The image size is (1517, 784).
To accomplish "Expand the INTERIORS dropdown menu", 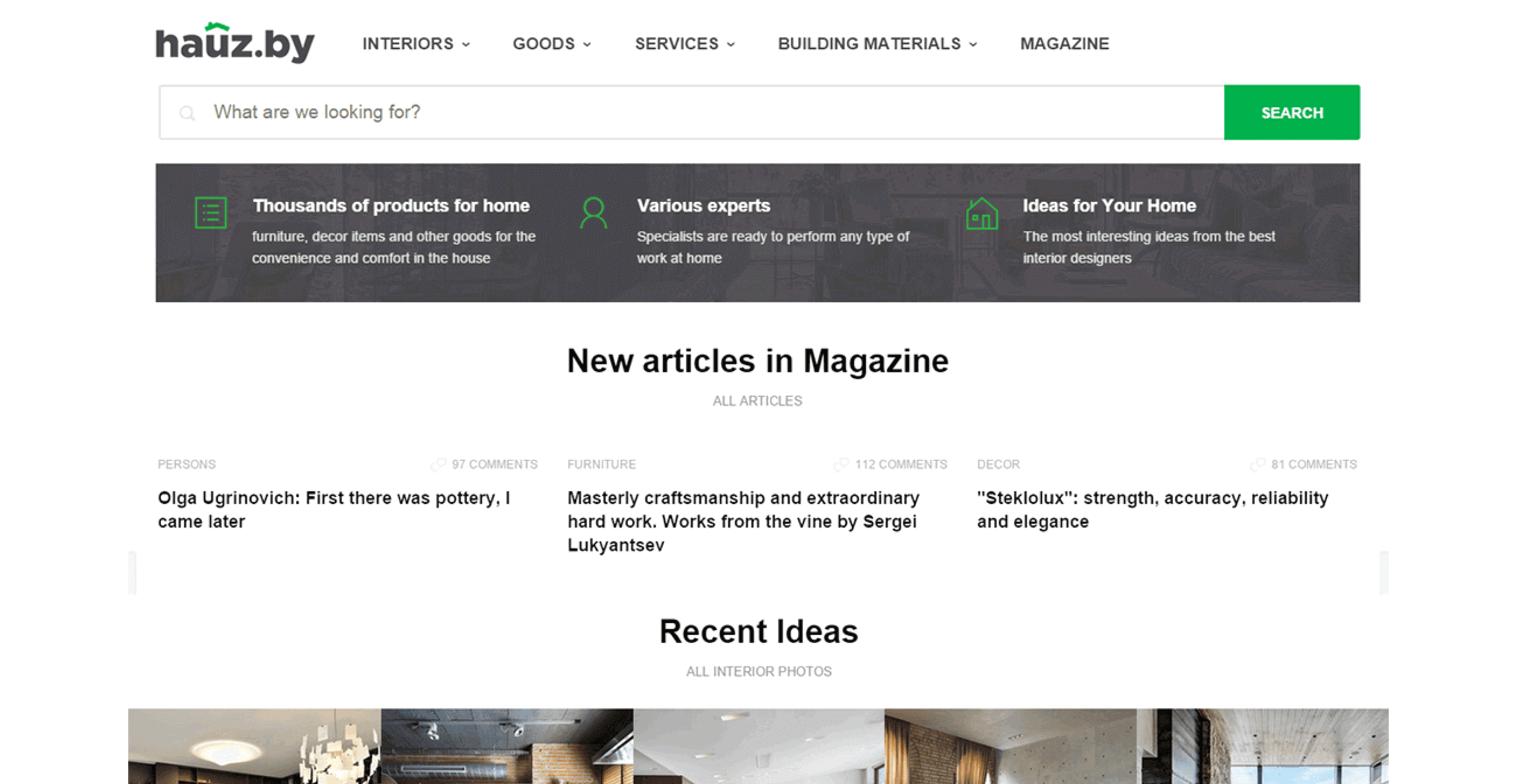I will (x=416, y=42).
